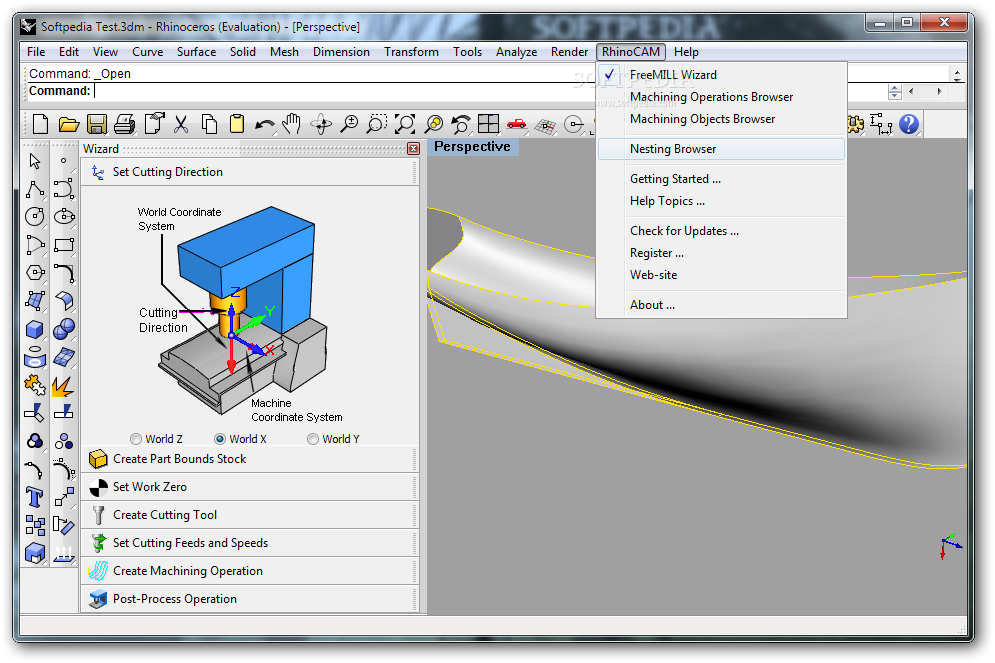Image resolution: width=995 pixels, height=663 pixels.
Task: Choose Machining Objects Browser menu entry
Action: 722,119
